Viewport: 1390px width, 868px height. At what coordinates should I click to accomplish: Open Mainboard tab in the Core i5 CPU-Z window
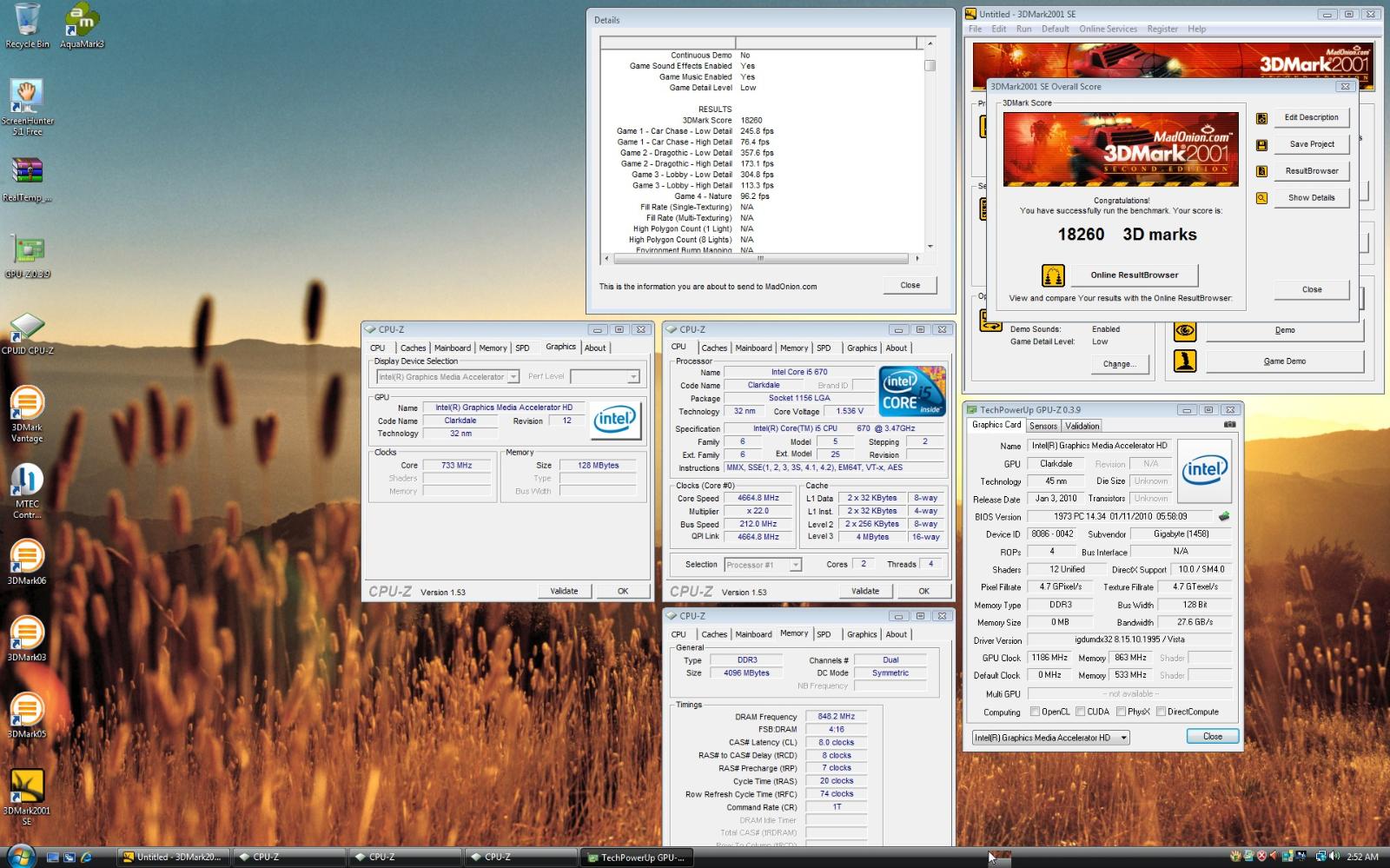753,348
